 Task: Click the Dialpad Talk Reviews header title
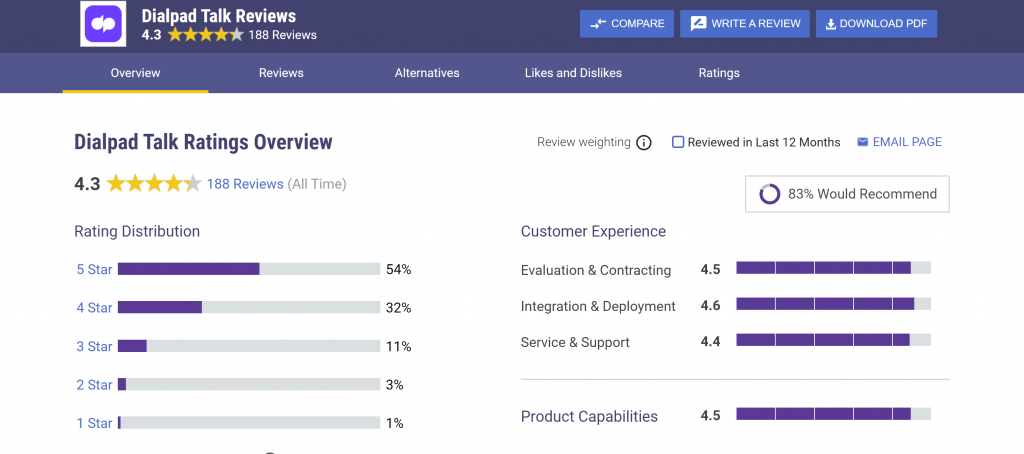pyautogui.click(x=219, y=16)
